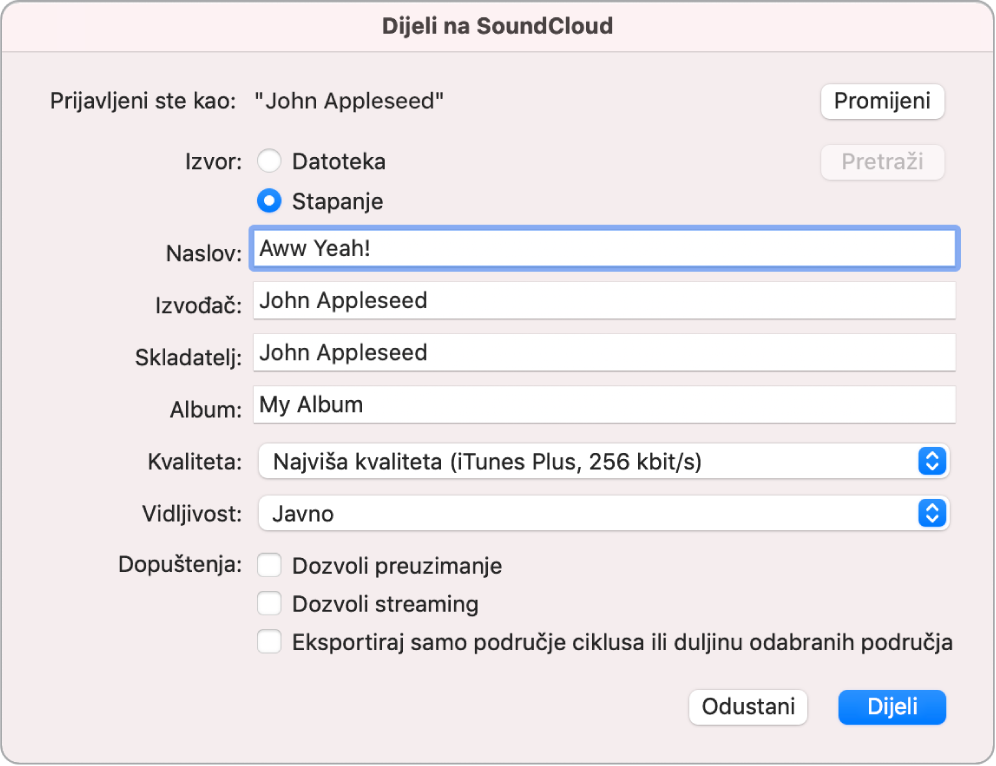Select the Datoteka source radio button

click(x=268, y=161)
